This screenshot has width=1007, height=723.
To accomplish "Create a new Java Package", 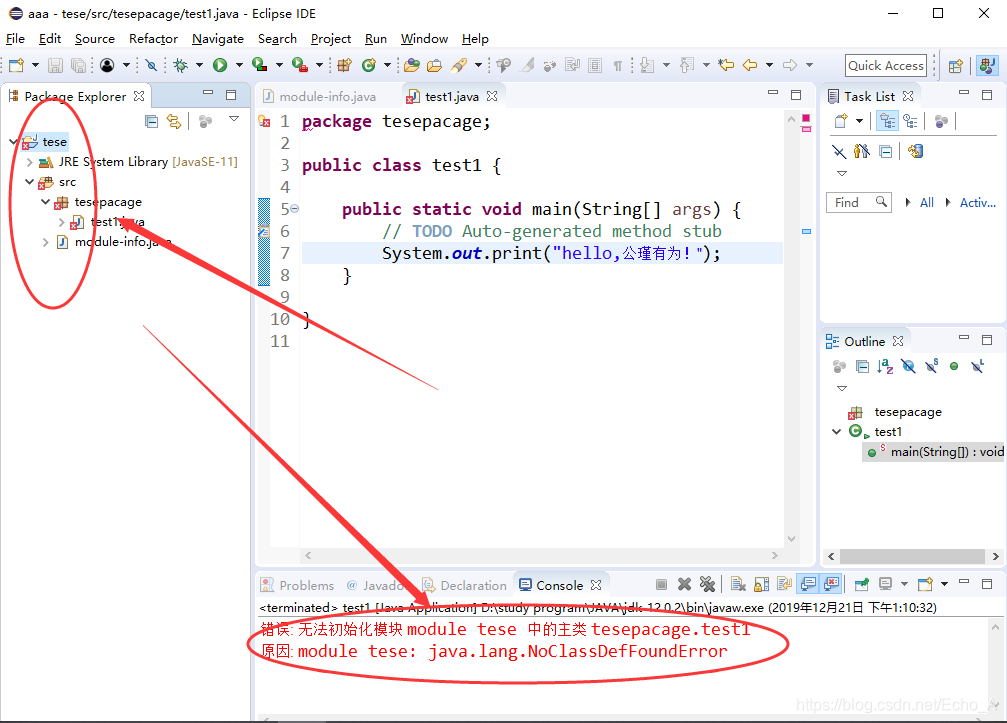I will (345, 65).
